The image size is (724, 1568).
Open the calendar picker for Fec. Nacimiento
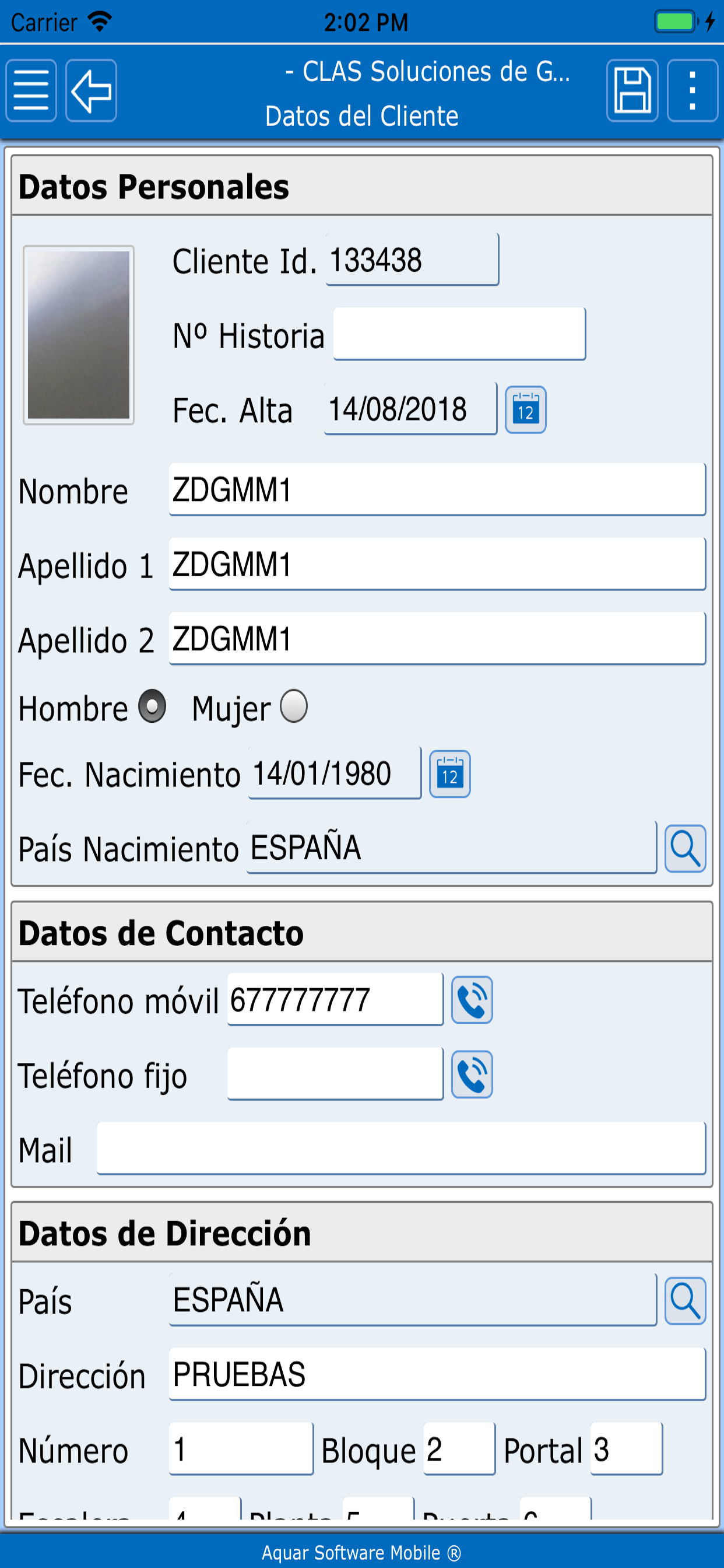(x=449, y=774)
